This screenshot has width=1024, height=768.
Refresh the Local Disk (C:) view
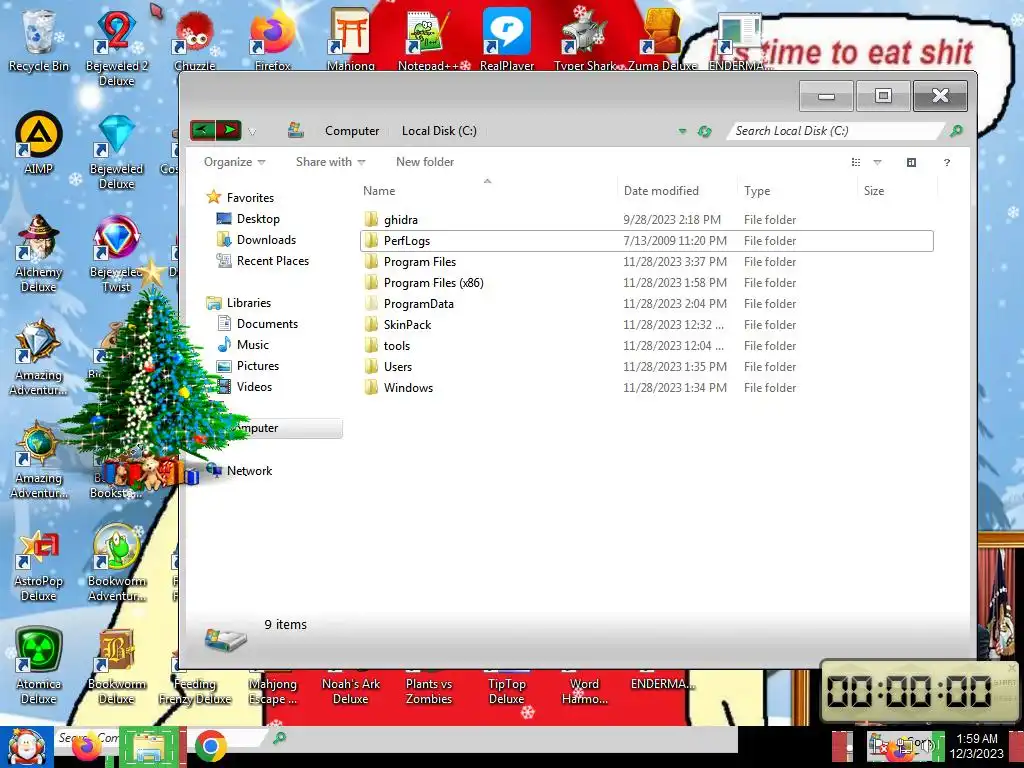click(x=704, y=131)
